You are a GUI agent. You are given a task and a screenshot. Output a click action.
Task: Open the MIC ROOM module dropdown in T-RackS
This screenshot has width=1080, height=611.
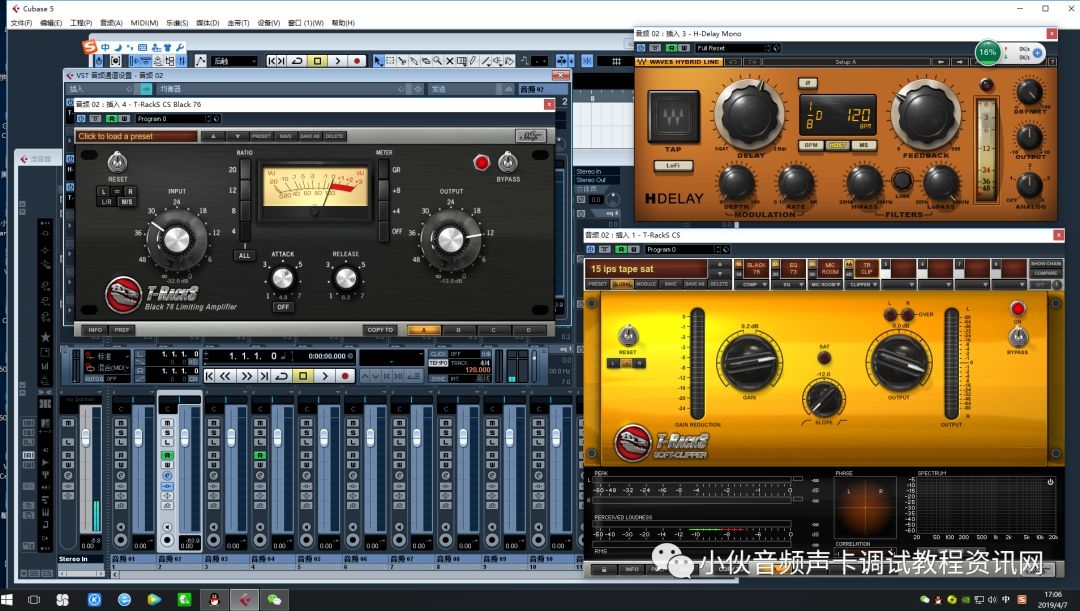(x=827, y=284)
